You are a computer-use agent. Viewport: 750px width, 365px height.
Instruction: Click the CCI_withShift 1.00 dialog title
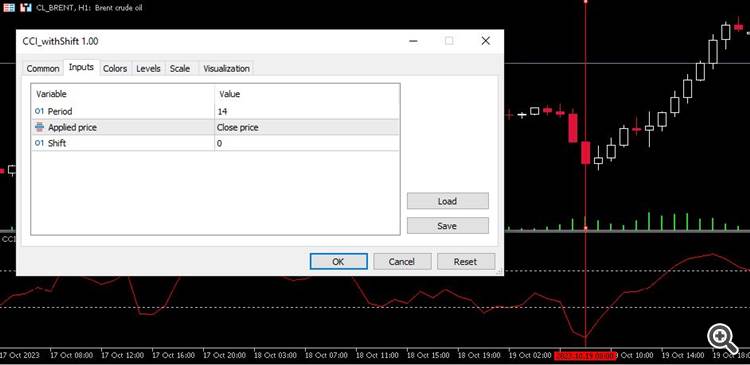(60, 42)
